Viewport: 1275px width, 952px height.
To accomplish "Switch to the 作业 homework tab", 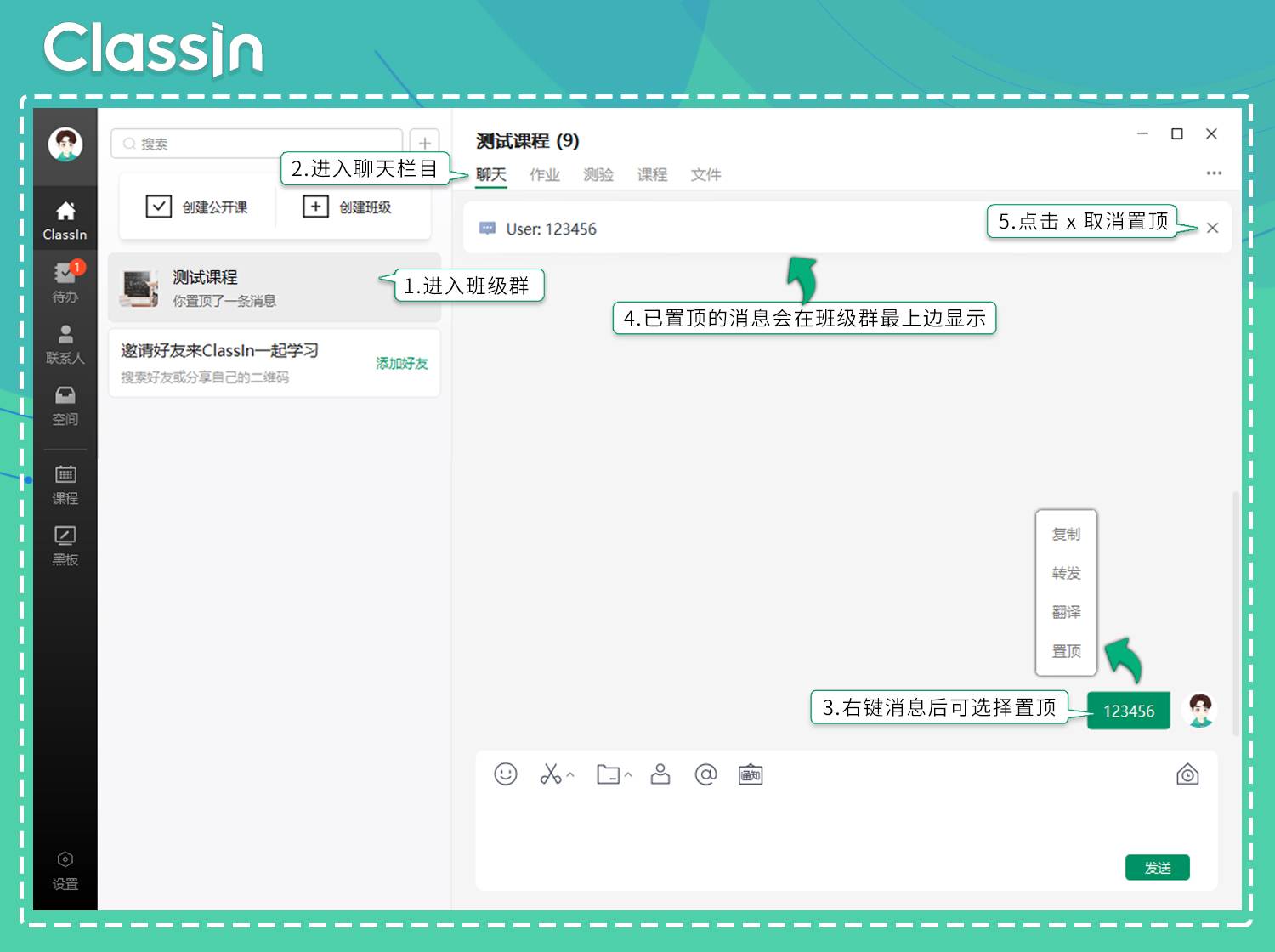I will click(545, 174).
